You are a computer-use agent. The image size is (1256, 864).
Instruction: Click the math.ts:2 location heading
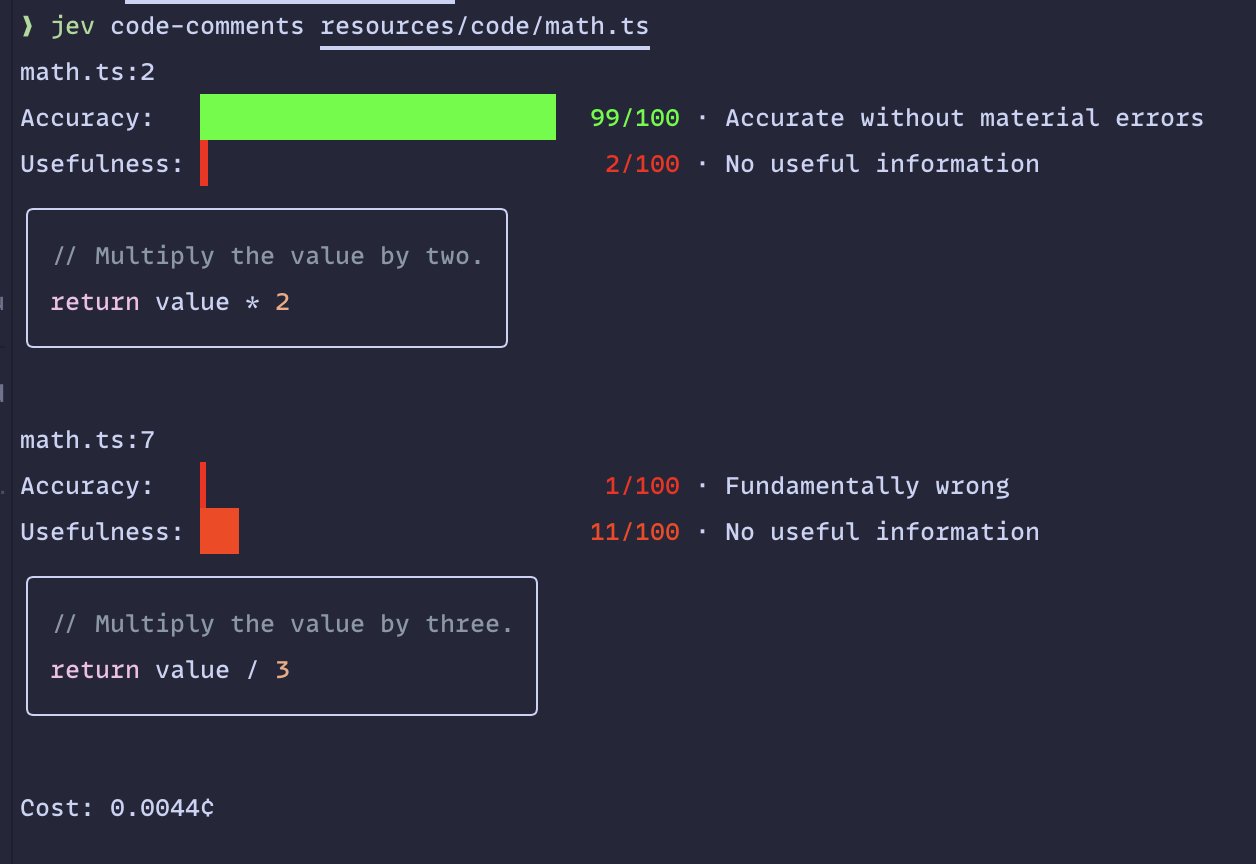[x=88, y=72]
